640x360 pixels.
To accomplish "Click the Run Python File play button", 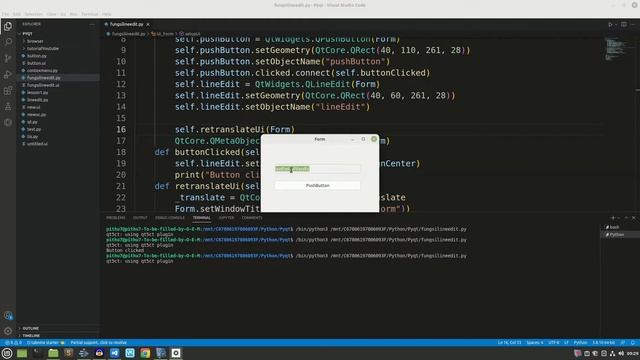I will pos(610,24).
